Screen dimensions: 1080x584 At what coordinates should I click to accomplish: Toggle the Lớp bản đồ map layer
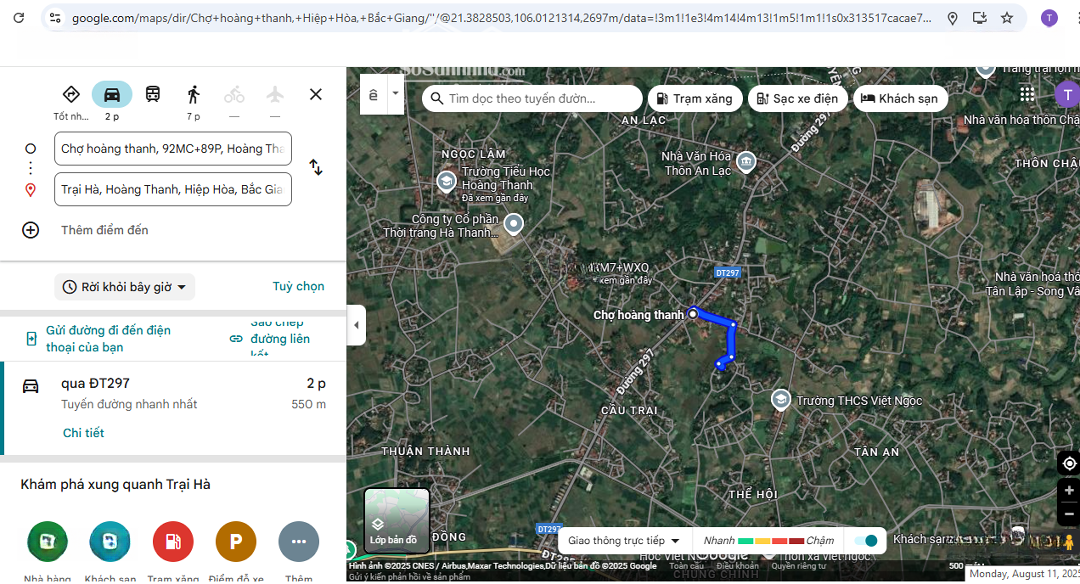(397, 520)
